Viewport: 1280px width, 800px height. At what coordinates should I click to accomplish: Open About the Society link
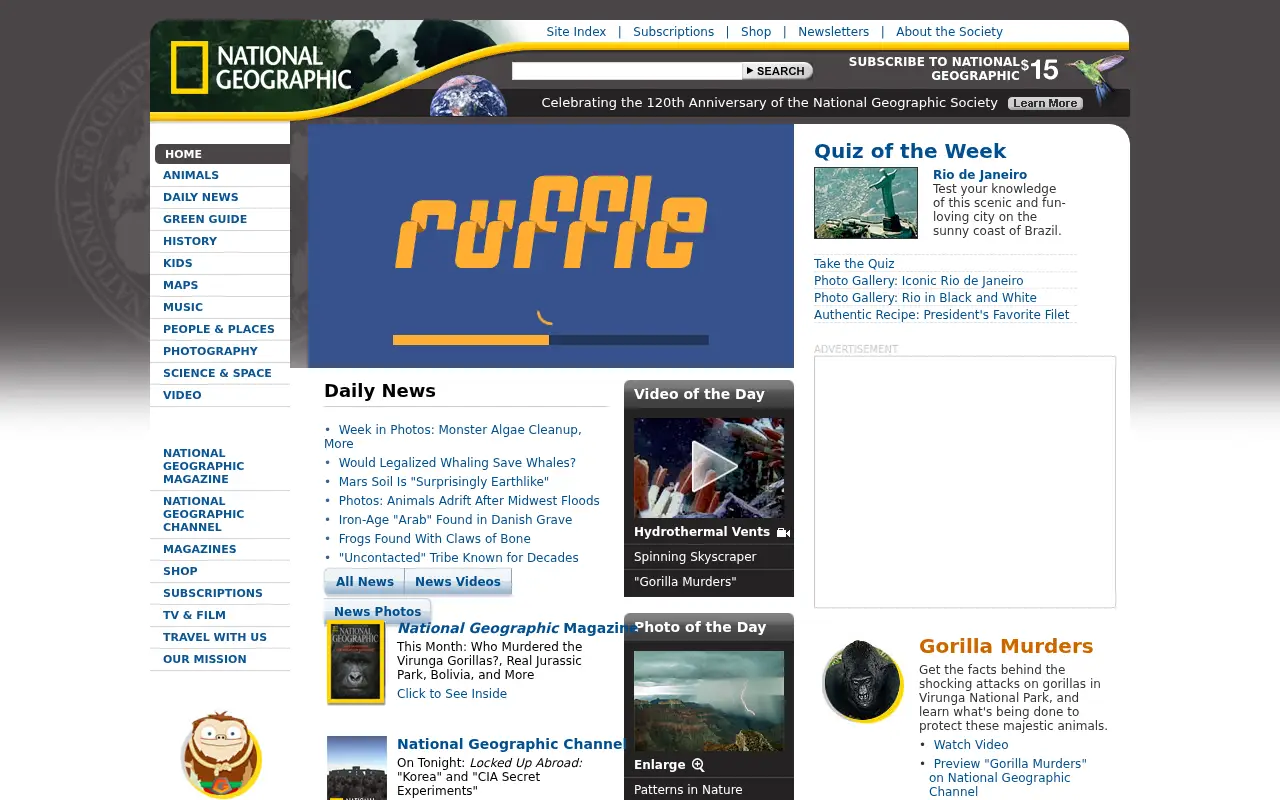[x=949, y=32]
